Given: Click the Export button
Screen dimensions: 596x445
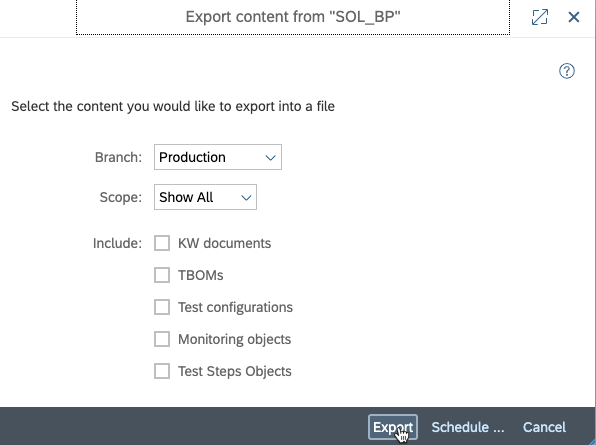Looking at the screenshot, I should 393,427.
